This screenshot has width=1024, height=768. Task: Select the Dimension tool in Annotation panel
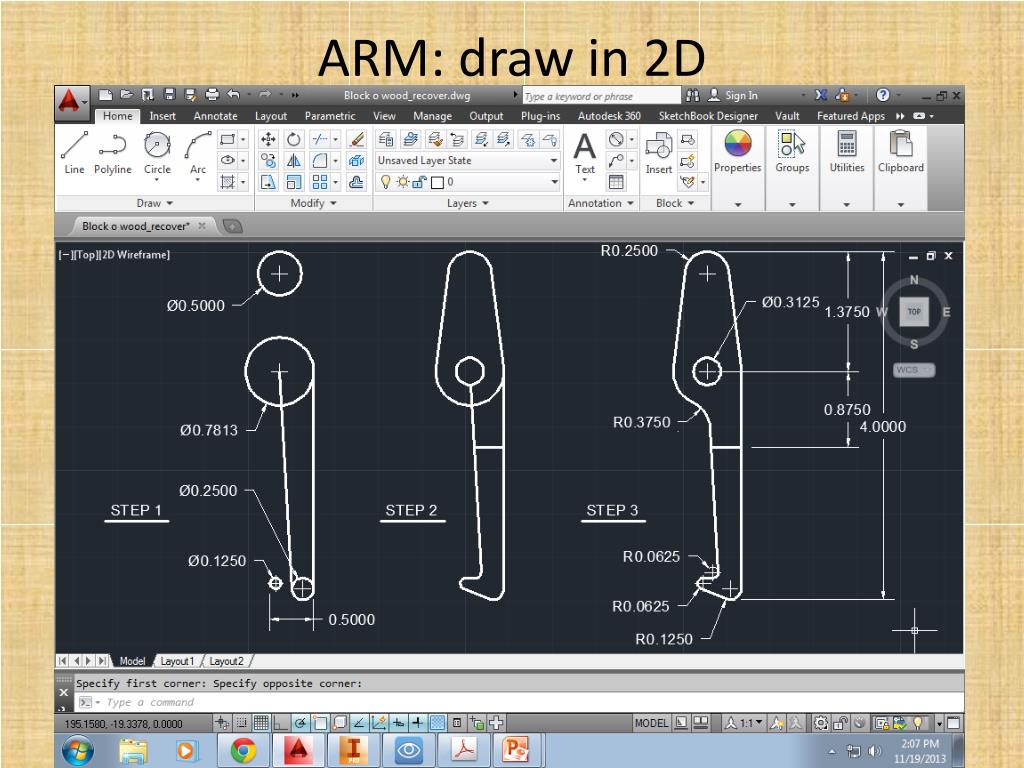pyautogui.click(x=616, y=139)
